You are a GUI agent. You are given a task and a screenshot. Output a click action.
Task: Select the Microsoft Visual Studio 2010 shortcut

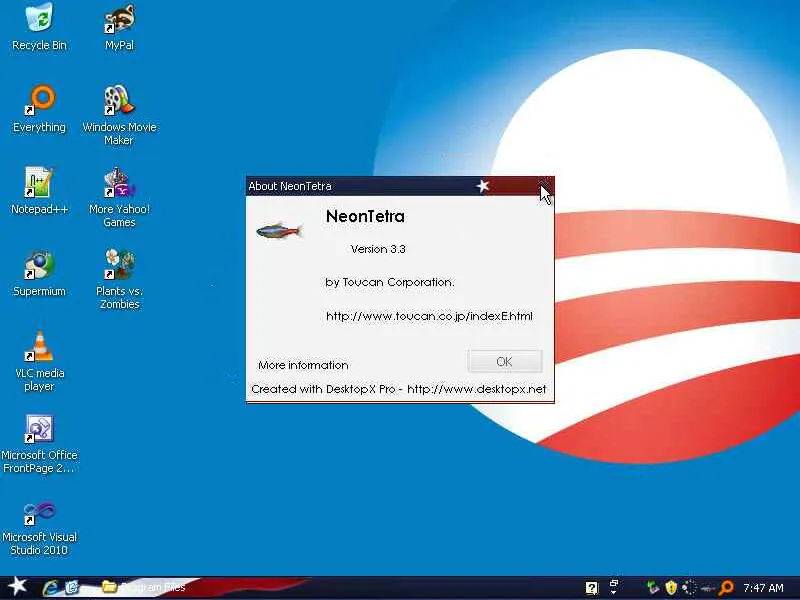(39, 526)
